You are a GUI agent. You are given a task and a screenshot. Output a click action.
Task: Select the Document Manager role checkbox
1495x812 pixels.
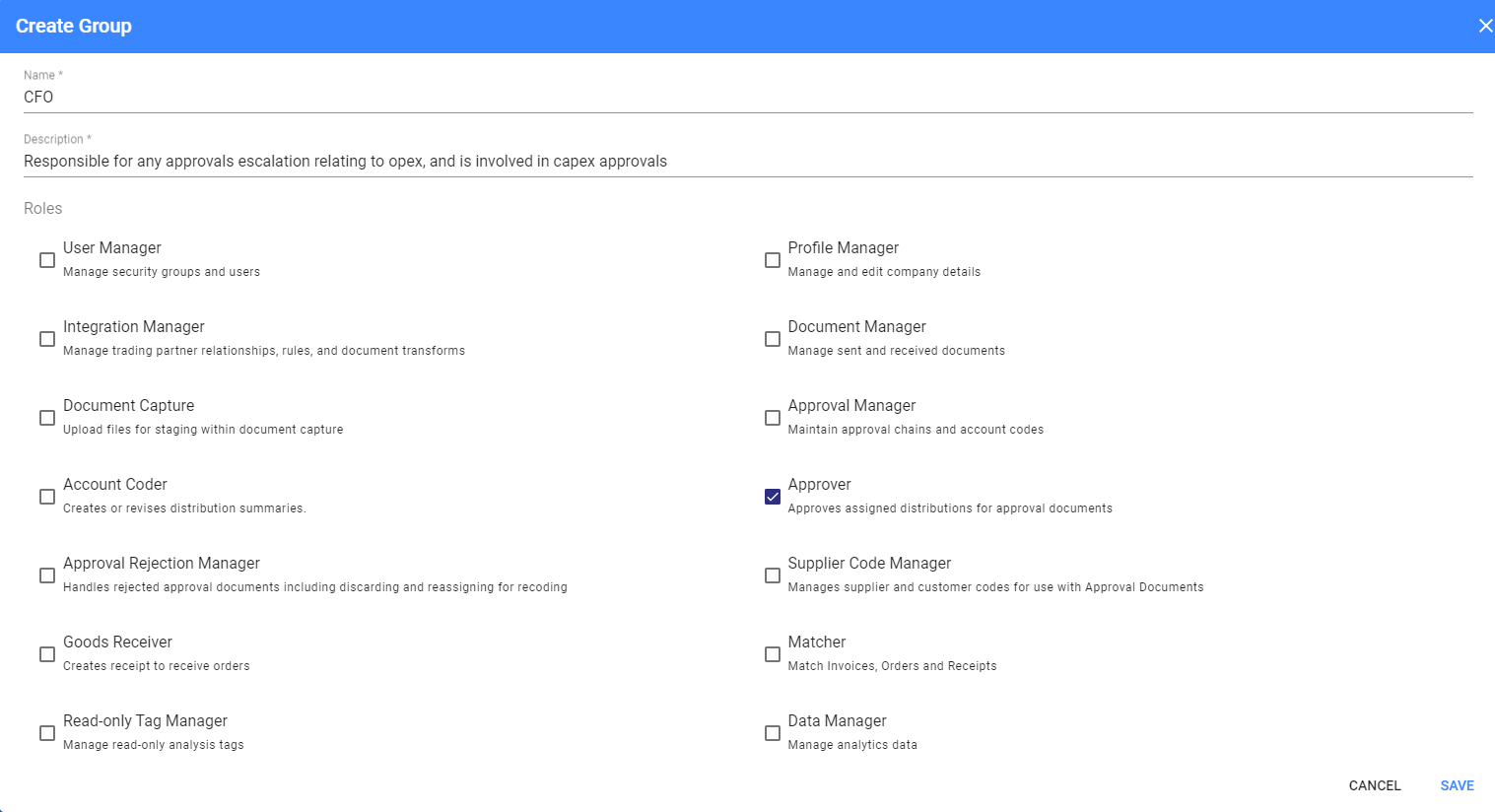click(773, 339)
